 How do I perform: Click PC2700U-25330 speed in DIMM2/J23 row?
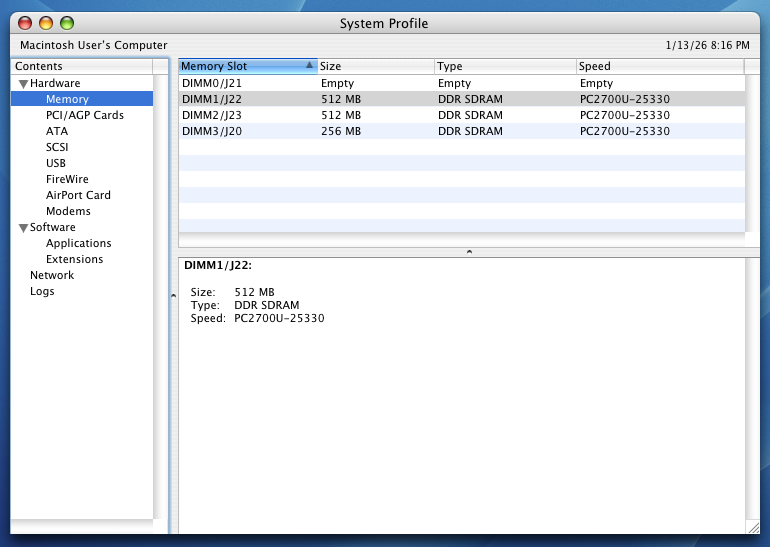pos(625,115)
